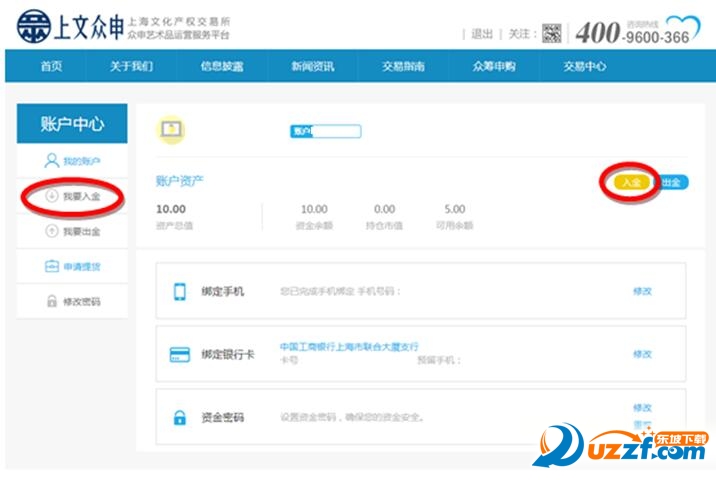Viewport: 716px width, 484px height.
Task: Click the 绑定银行卡 label
Action: 228,354
